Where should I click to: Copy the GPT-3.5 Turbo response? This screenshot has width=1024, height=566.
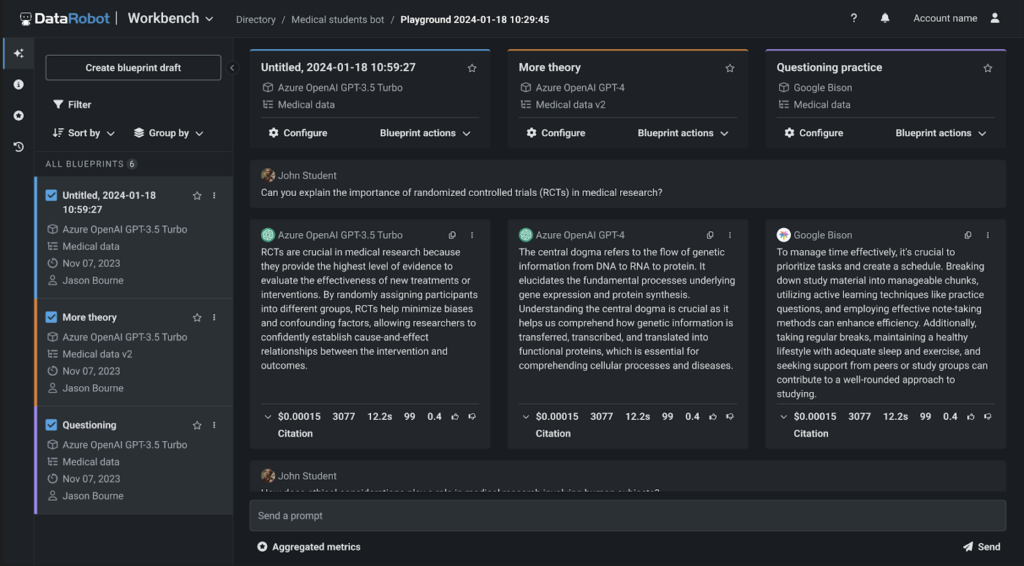pos(452,235)
